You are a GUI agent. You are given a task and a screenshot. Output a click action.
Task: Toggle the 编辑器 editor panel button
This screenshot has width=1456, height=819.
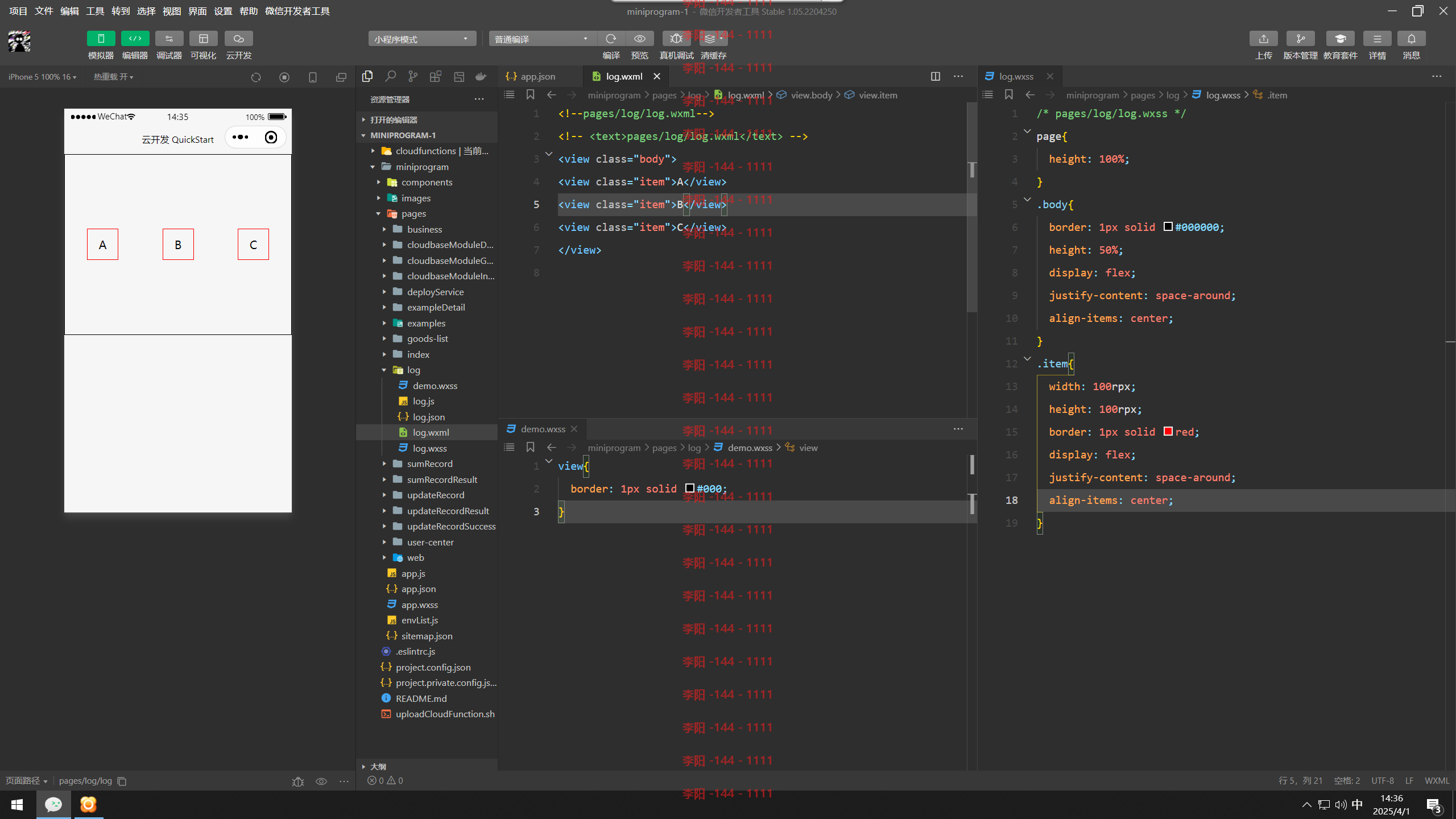click(135, 39)
